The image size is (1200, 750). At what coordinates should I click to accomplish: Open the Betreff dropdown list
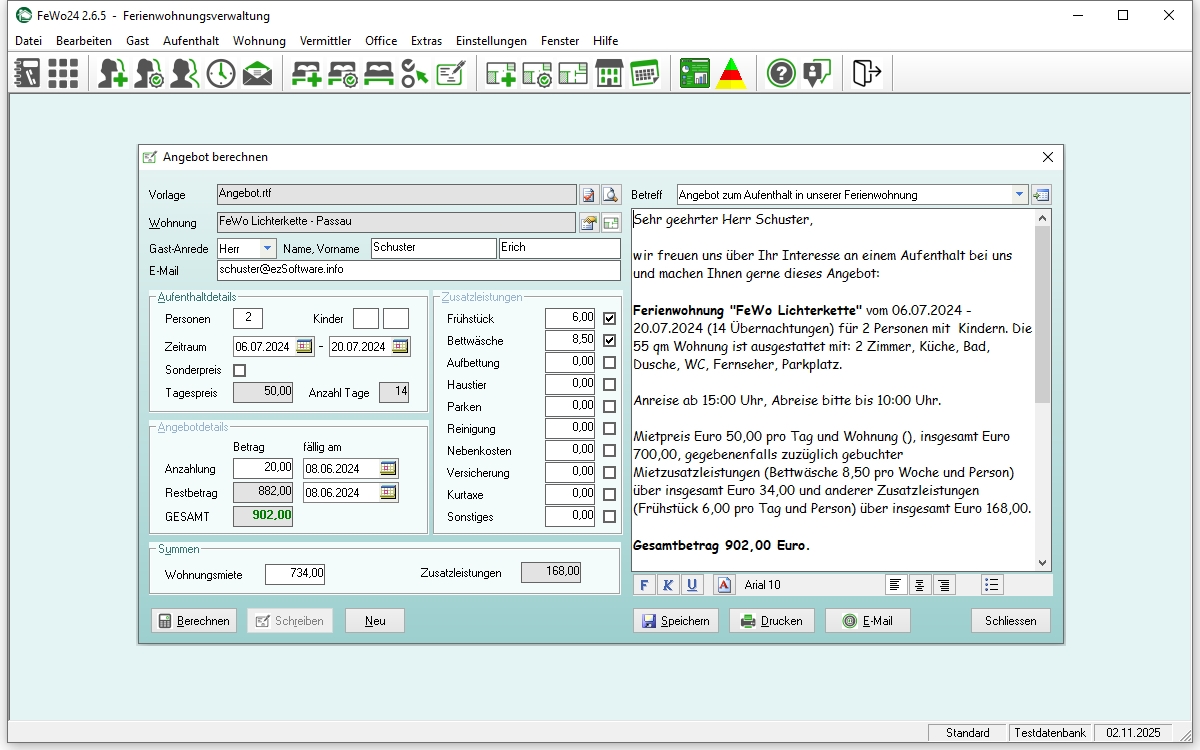pos(1019,195)
